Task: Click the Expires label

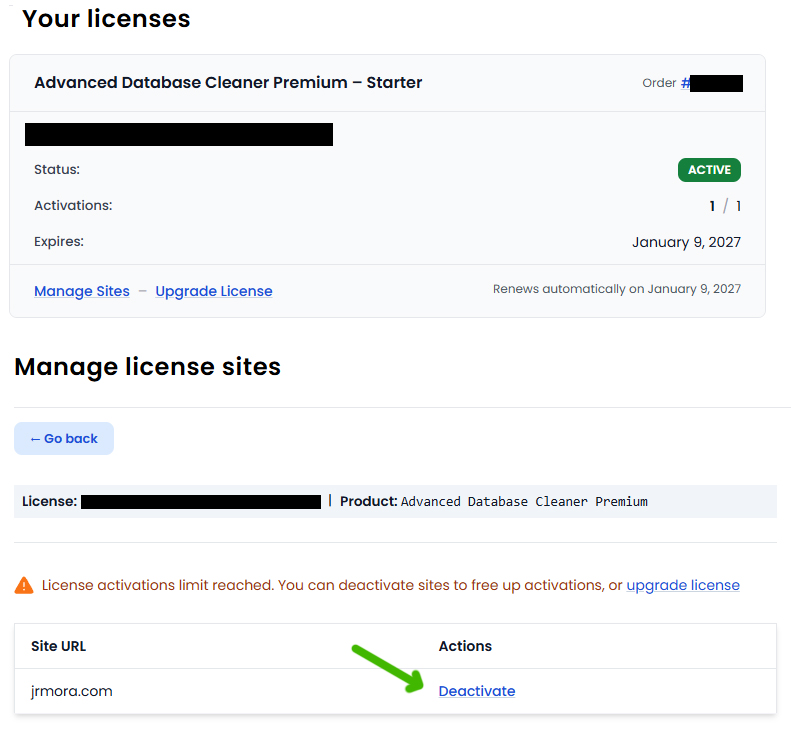Action: [x=59, y=242]
